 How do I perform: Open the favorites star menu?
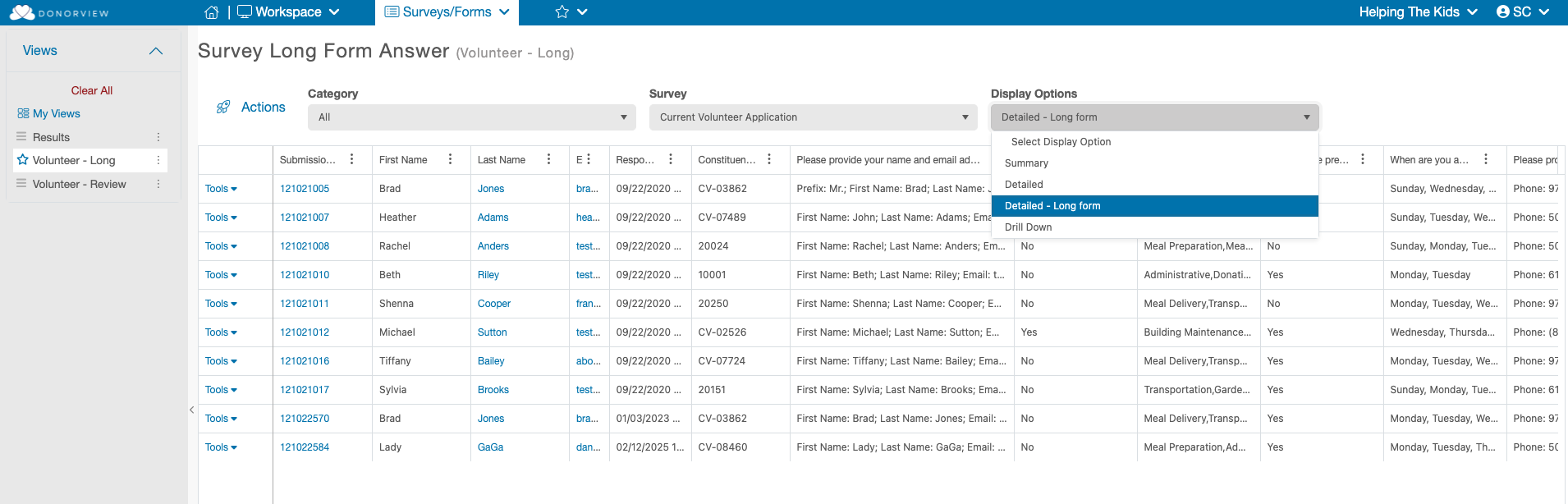coord(571,12)
